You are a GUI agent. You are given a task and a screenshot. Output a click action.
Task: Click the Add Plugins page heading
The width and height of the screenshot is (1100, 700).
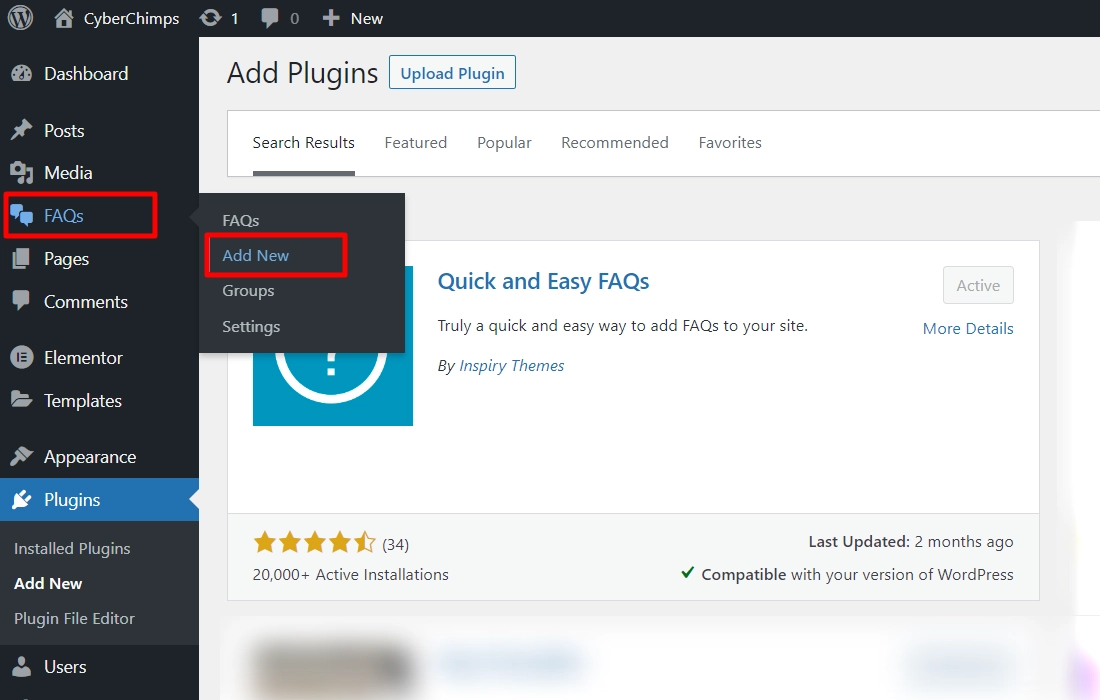pos(302,73)
